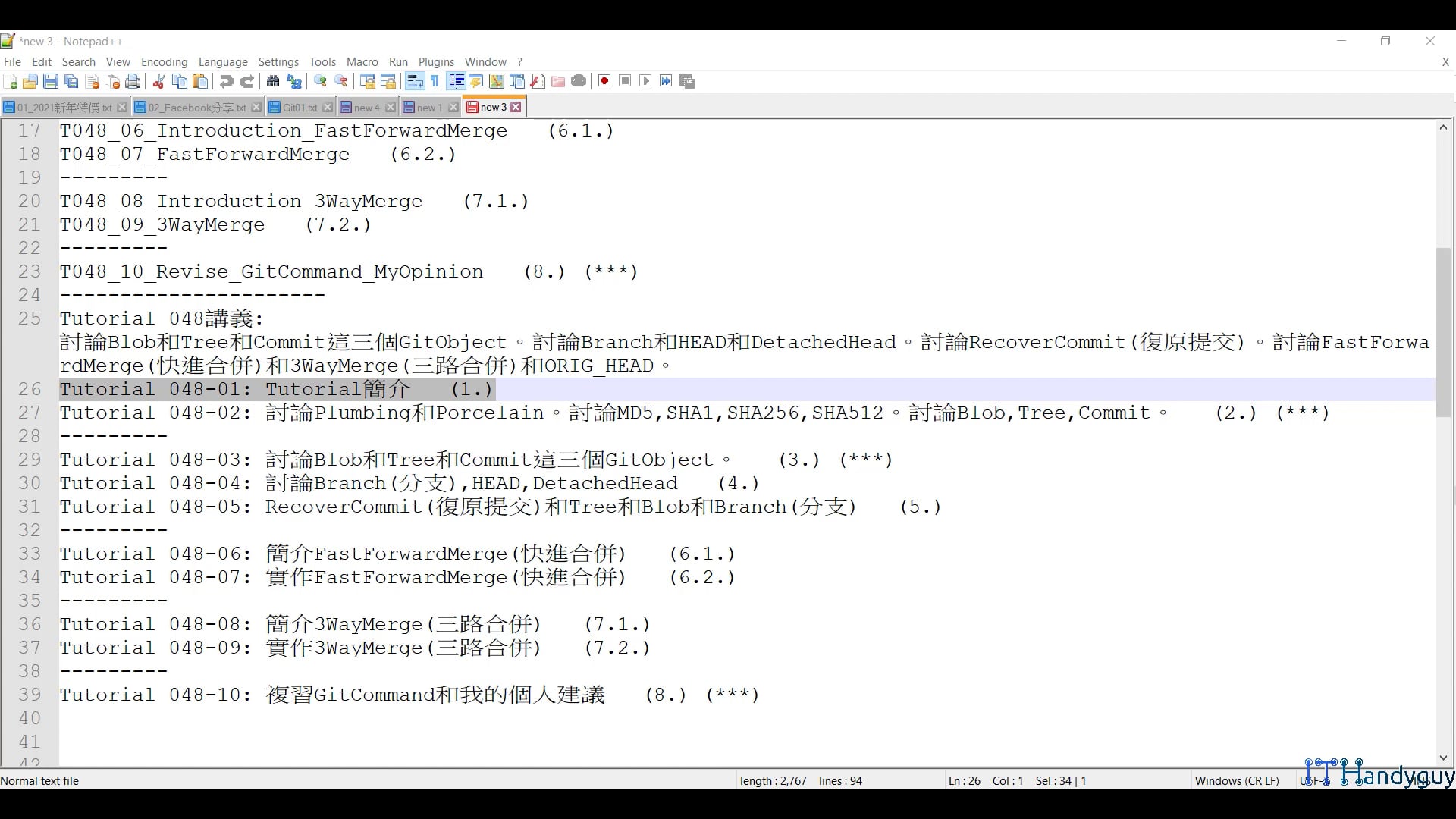Open the Encoding menu
Viewport: 1456px width, 819px height.
pyautogui.click(x=164, y=62)
